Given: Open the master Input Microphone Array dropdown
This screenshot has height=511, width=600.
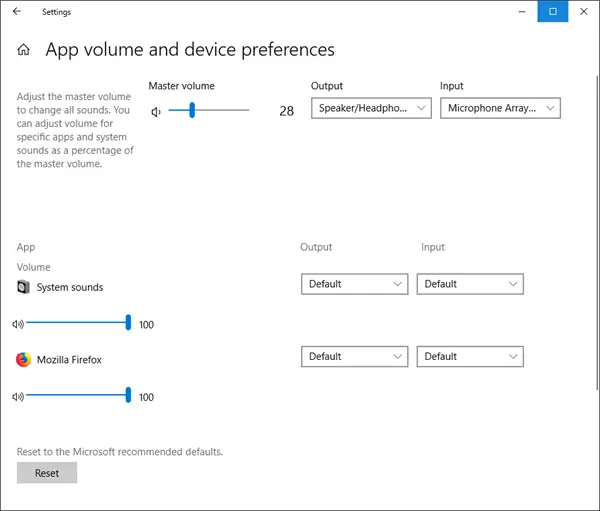Looking at the screenshot, I should [x=500, y=108].
